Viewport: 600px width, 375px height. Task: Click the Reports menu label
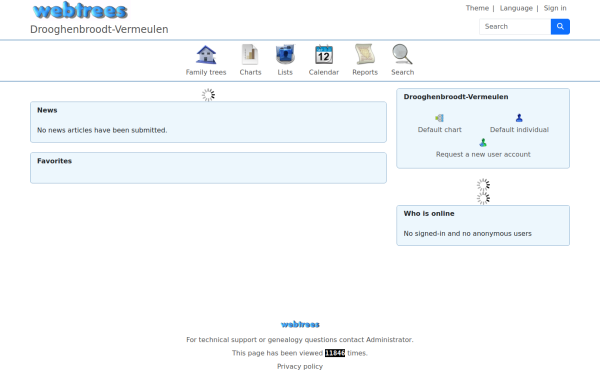[x=365, y=72]
